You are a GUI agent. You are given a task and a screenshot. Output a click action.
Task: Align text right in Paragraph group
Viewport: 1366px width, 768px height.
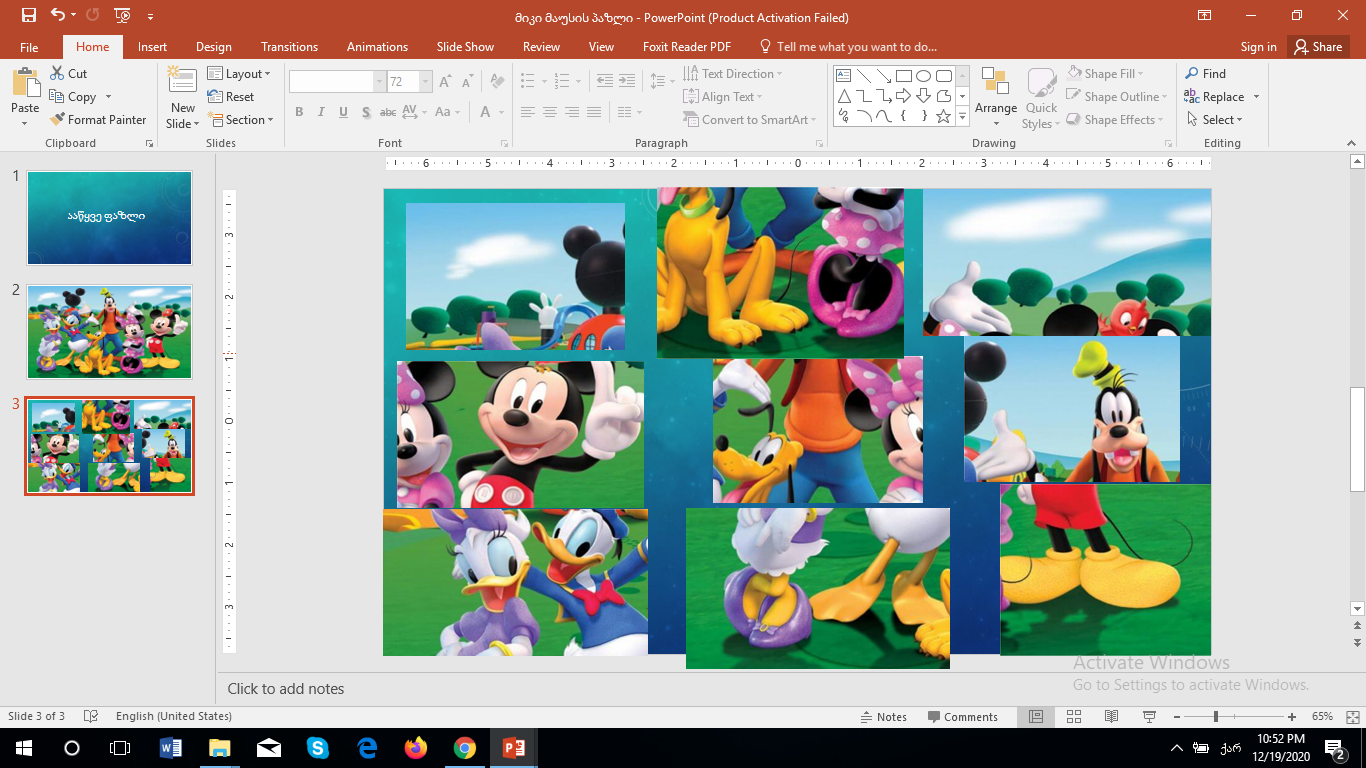572,113
